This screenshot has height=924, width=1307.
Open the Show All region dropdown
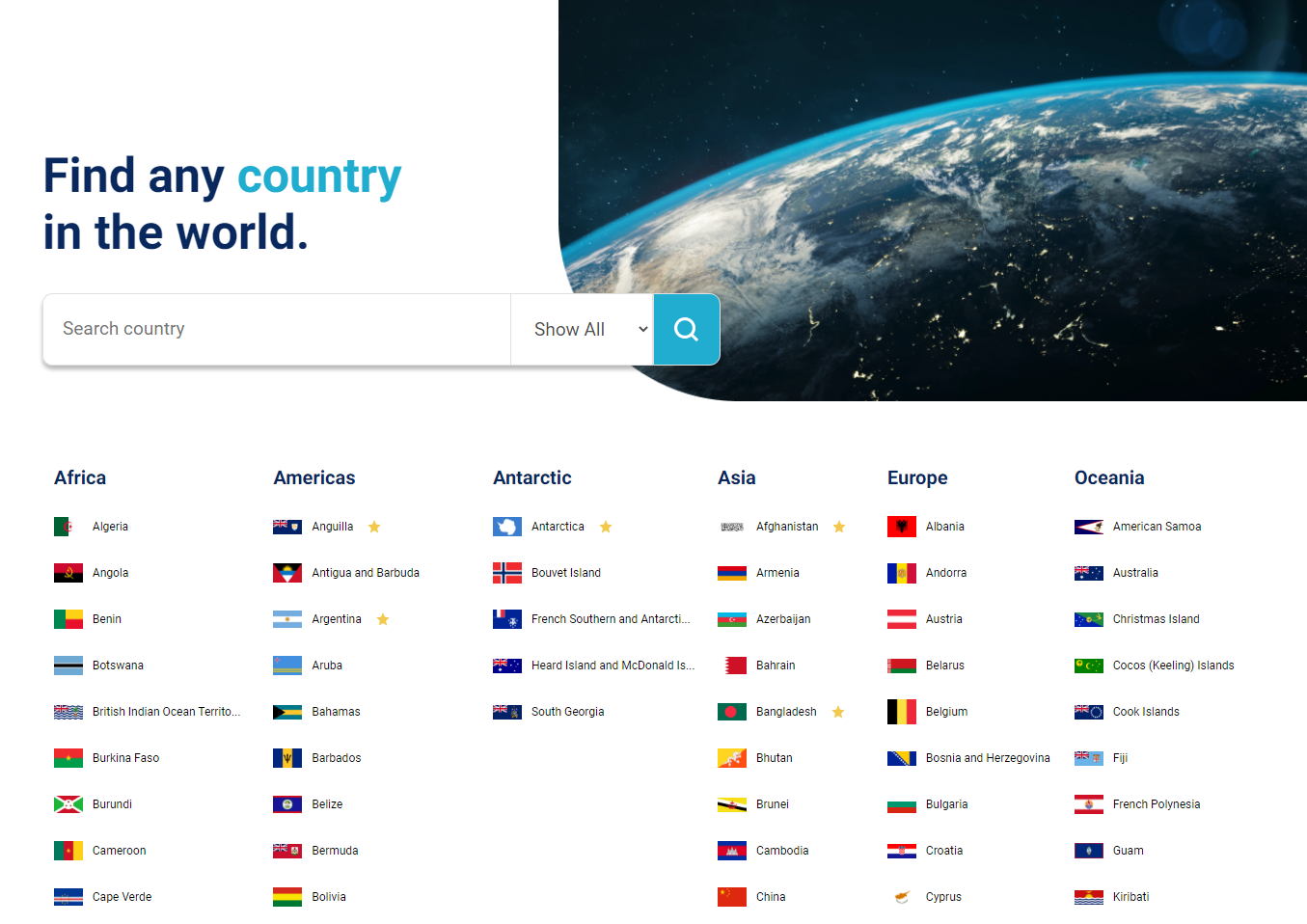(583, 330)
